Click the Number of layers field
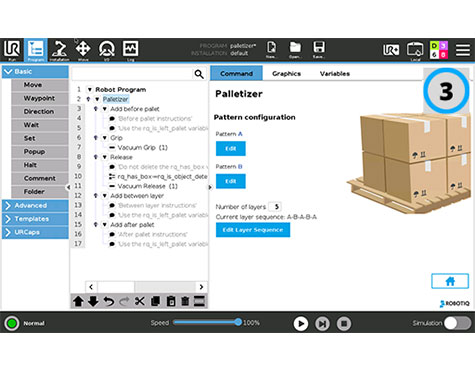The width and height of the screenshot is (475, 371). coord(275,207)
